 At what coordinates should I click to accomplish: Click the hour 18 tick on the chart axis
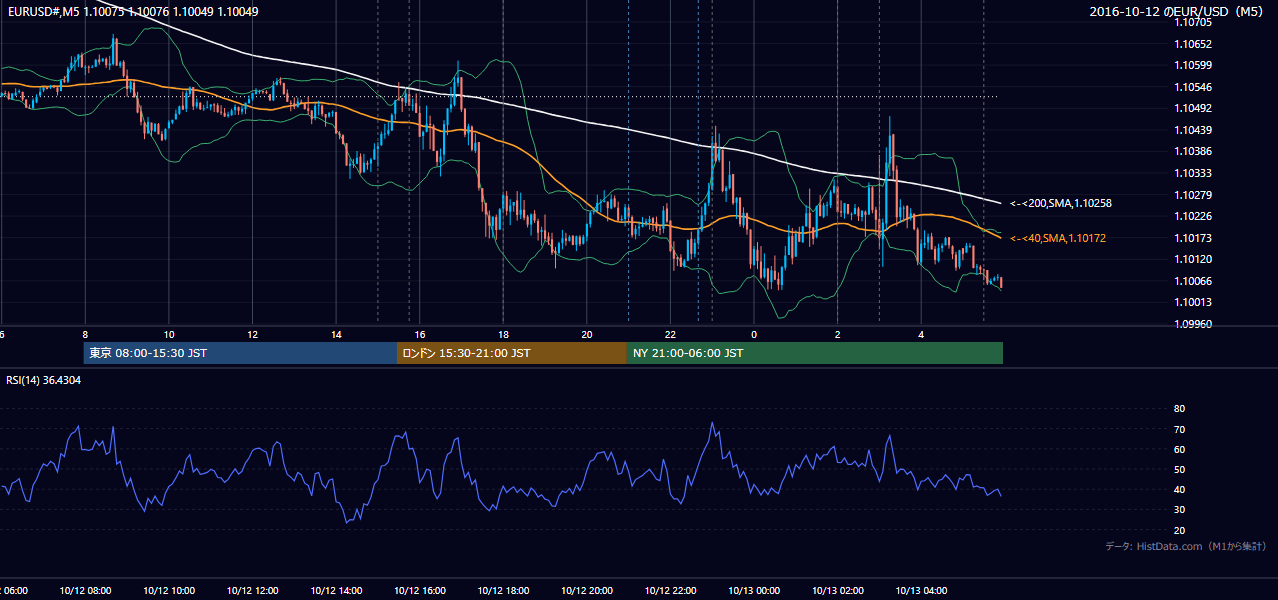[x=503, y=334]
